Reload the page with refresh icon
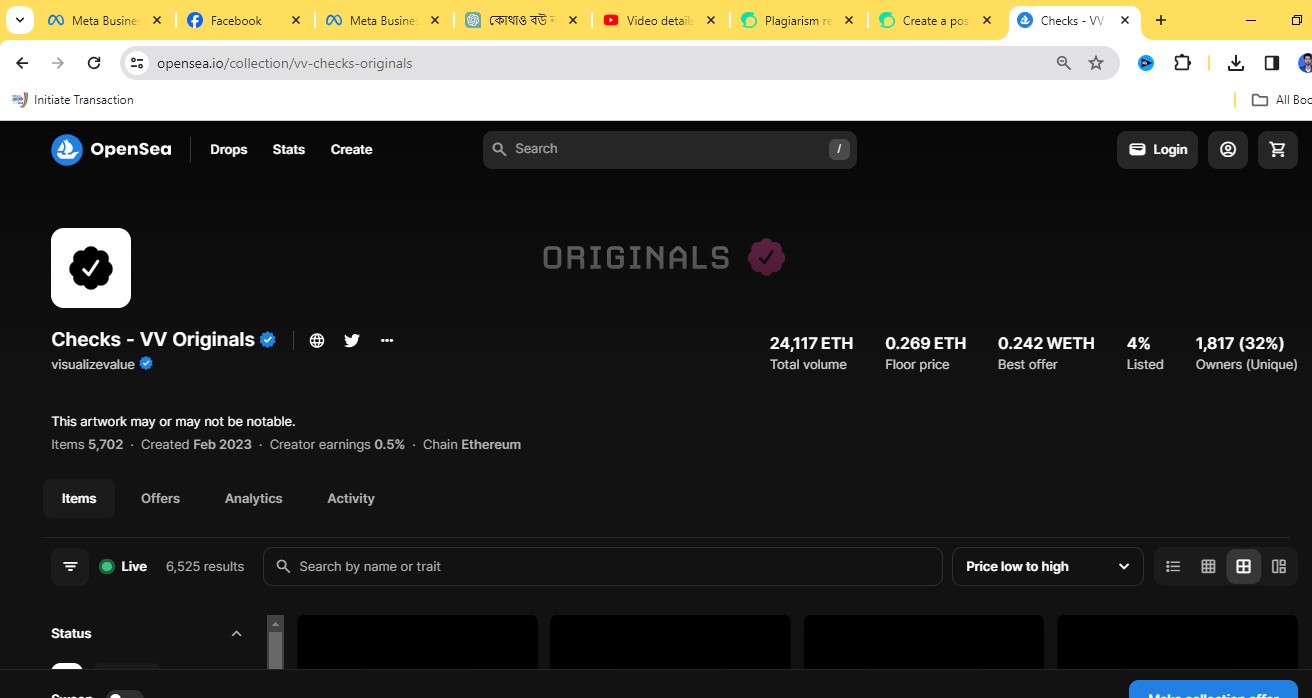Viewport: 1312px width, 698px height. tap(94, 63)
